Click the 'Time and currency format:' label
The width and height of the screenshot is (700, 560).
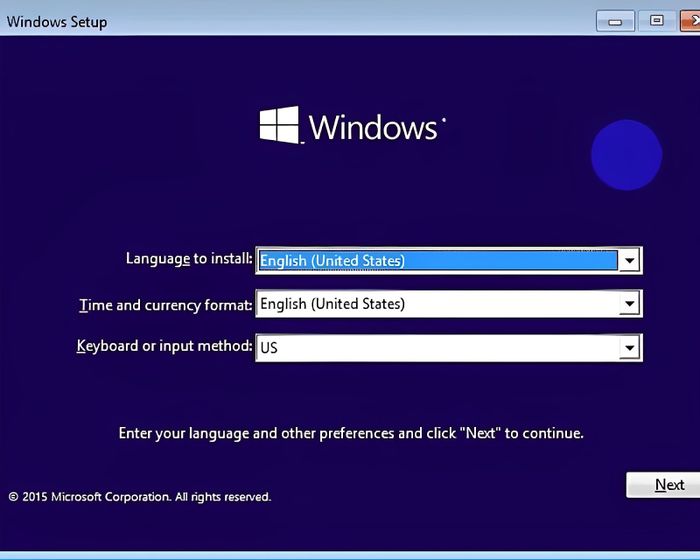166,305
